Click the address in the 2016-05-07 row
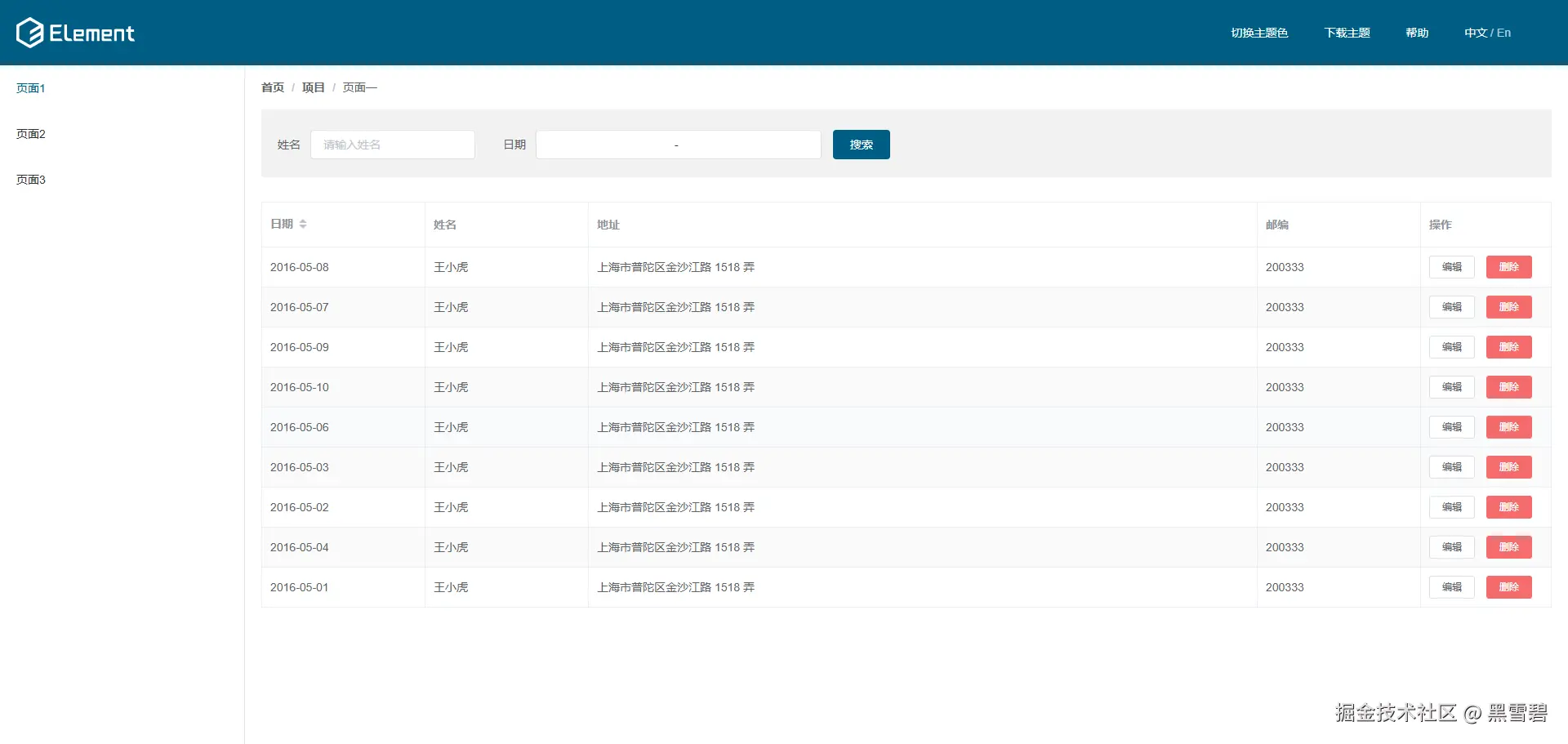The height and width of the screenshot is (744, 1568). click(x=676, y=307)
